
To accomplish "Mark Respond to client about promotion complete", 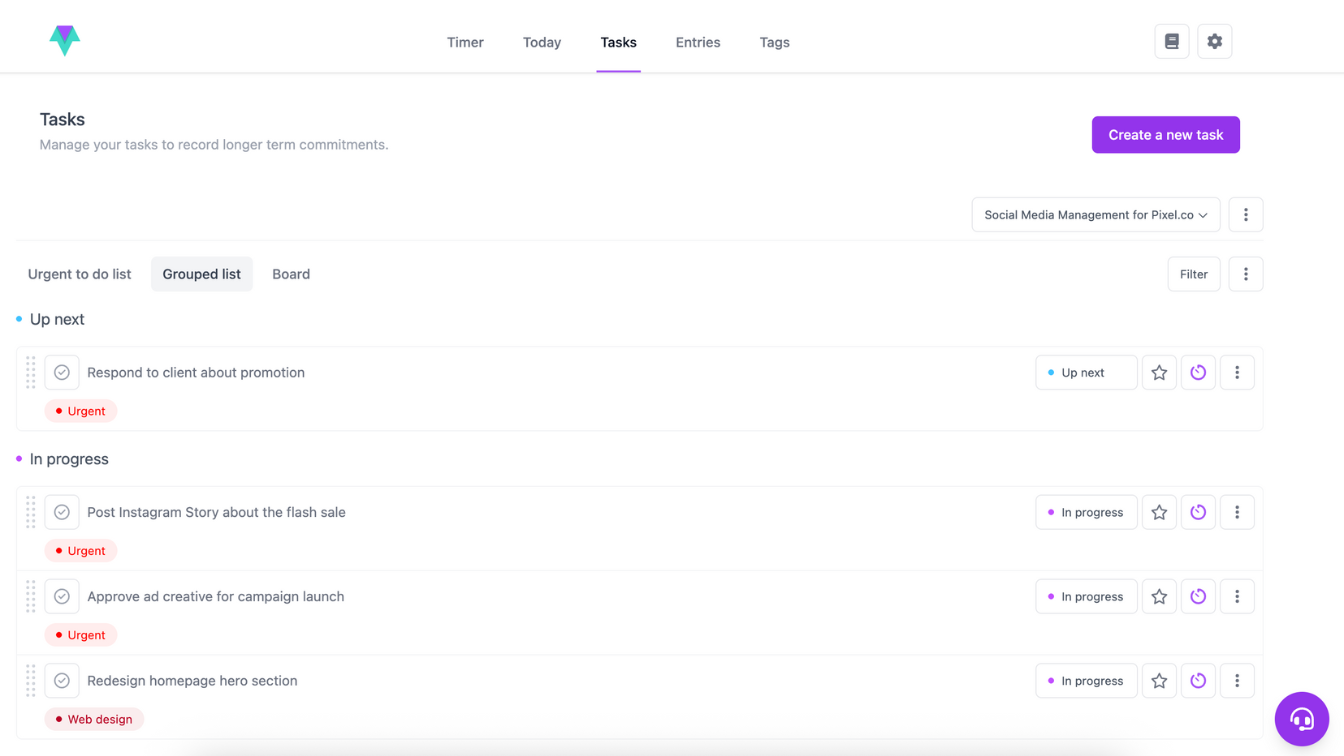I will click(x=62, y=373).
